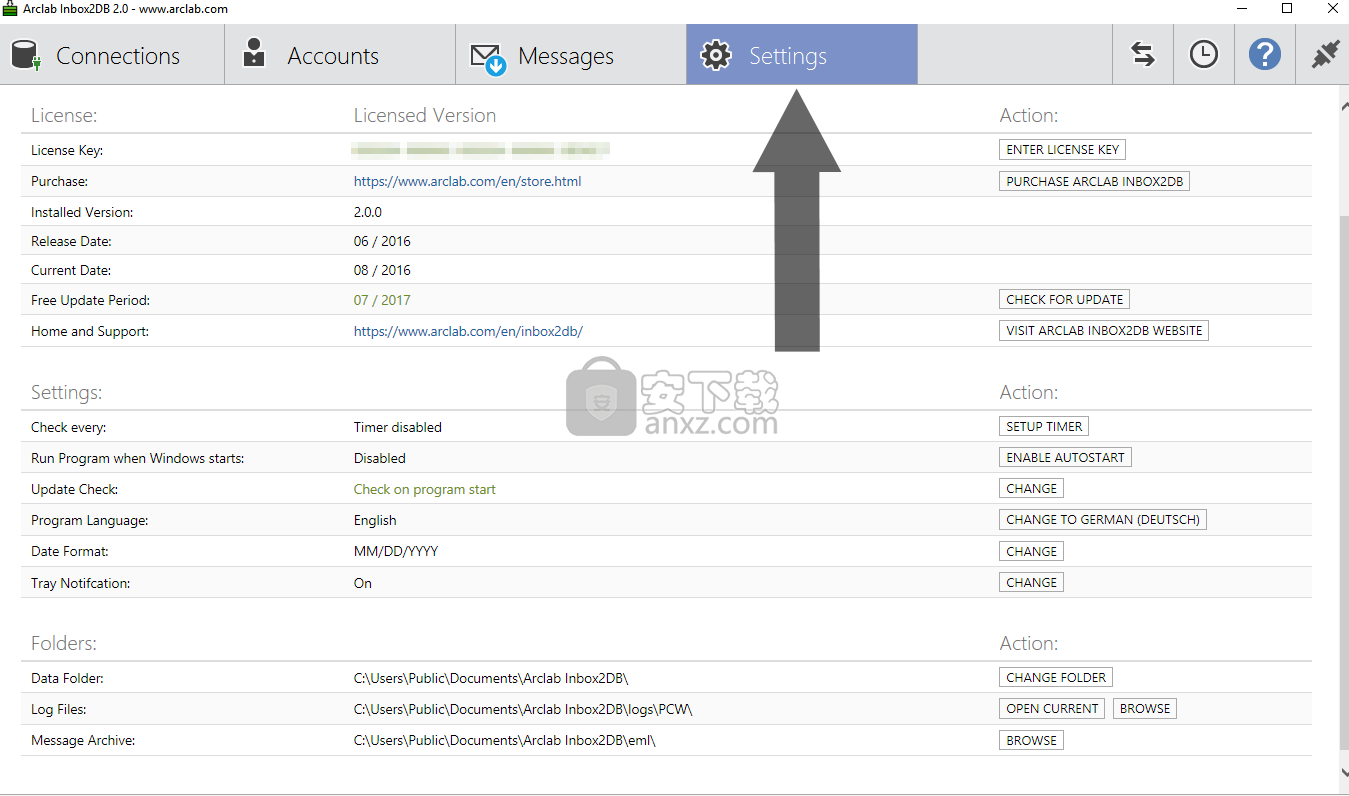Open the arclab store.html purchase link

pos(467,181)
